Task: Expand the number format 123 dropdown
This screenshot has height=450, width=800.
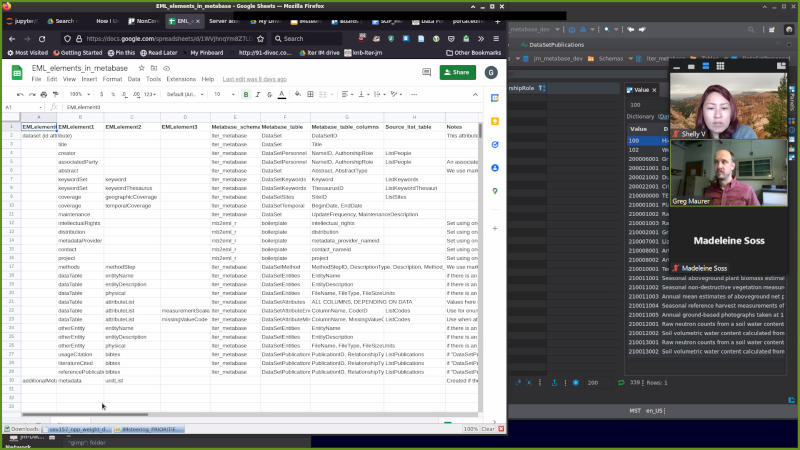Action: (151, 94)
